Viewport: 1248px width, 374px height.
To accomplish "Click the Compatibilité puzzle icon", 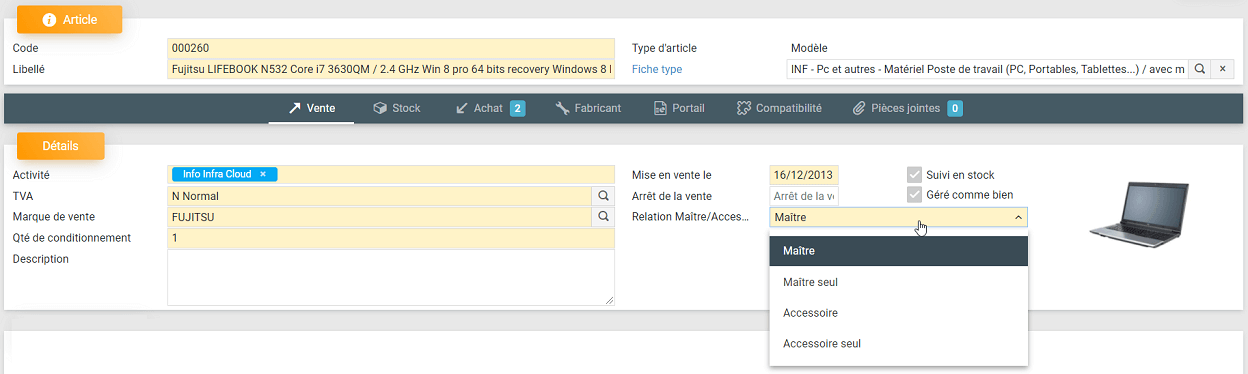I will [743, 108].
